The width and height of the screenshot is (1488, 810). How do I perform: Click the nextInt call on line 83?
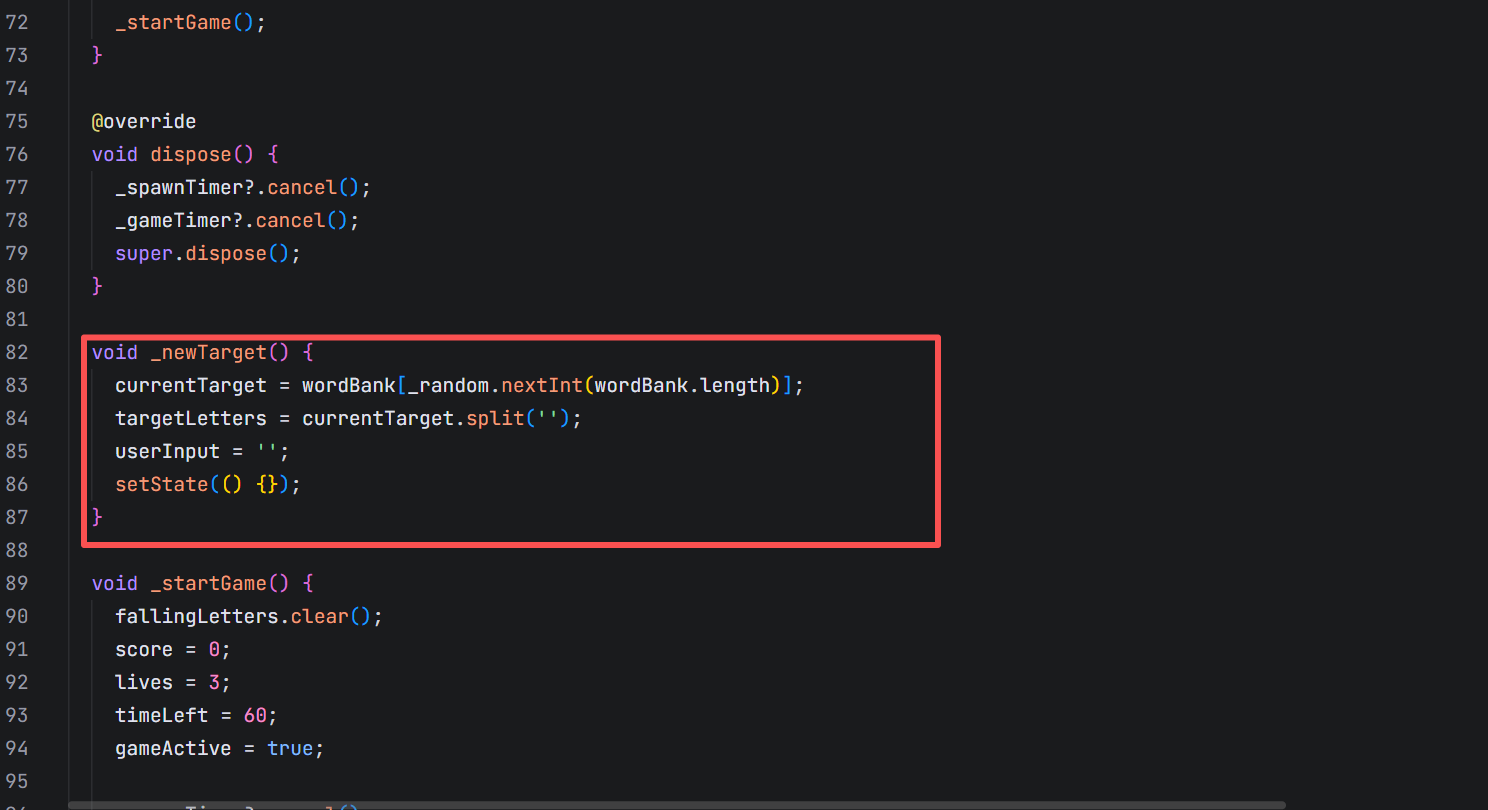point(542,385)
